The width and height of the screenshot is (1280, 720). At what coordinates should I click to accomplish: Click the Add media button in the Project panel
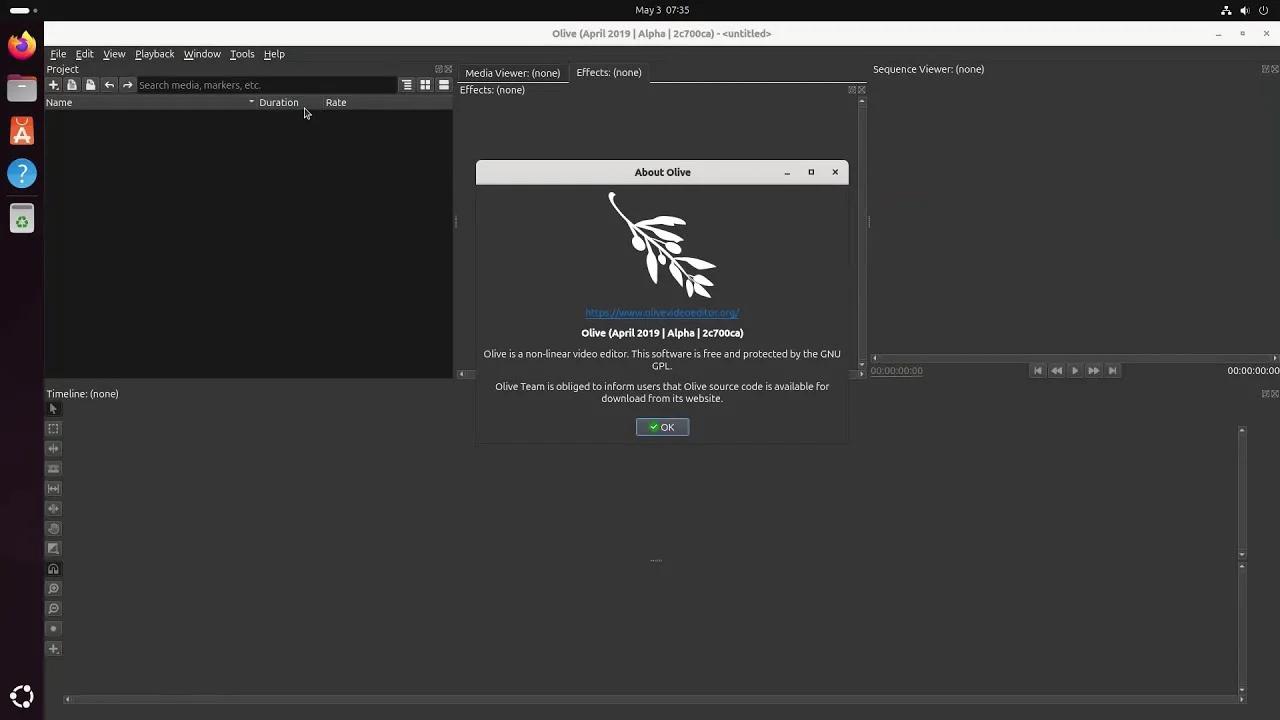53,85
